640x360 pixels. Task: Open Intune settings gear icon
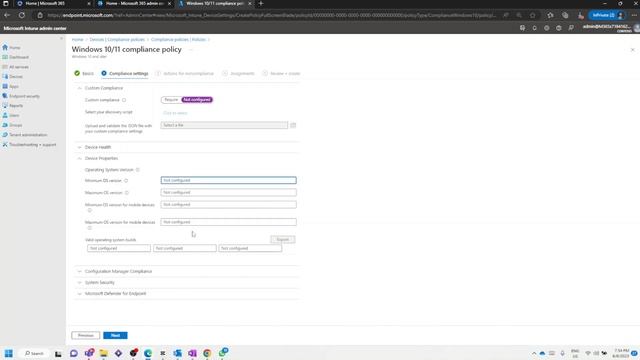pyautogui.click(x=547, y=28)
